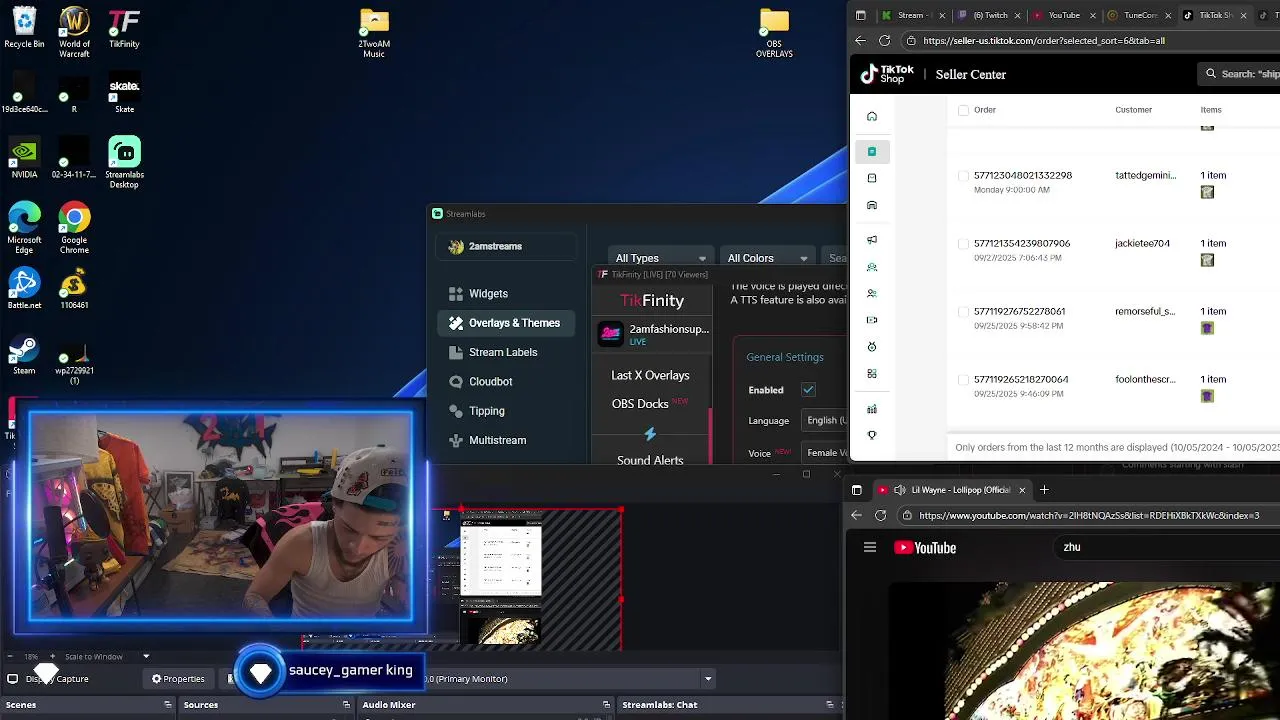Viewport: 1280px width, 720px height.
Task: Open the Language dropdown showing English
Action: [x=824, y=421]
